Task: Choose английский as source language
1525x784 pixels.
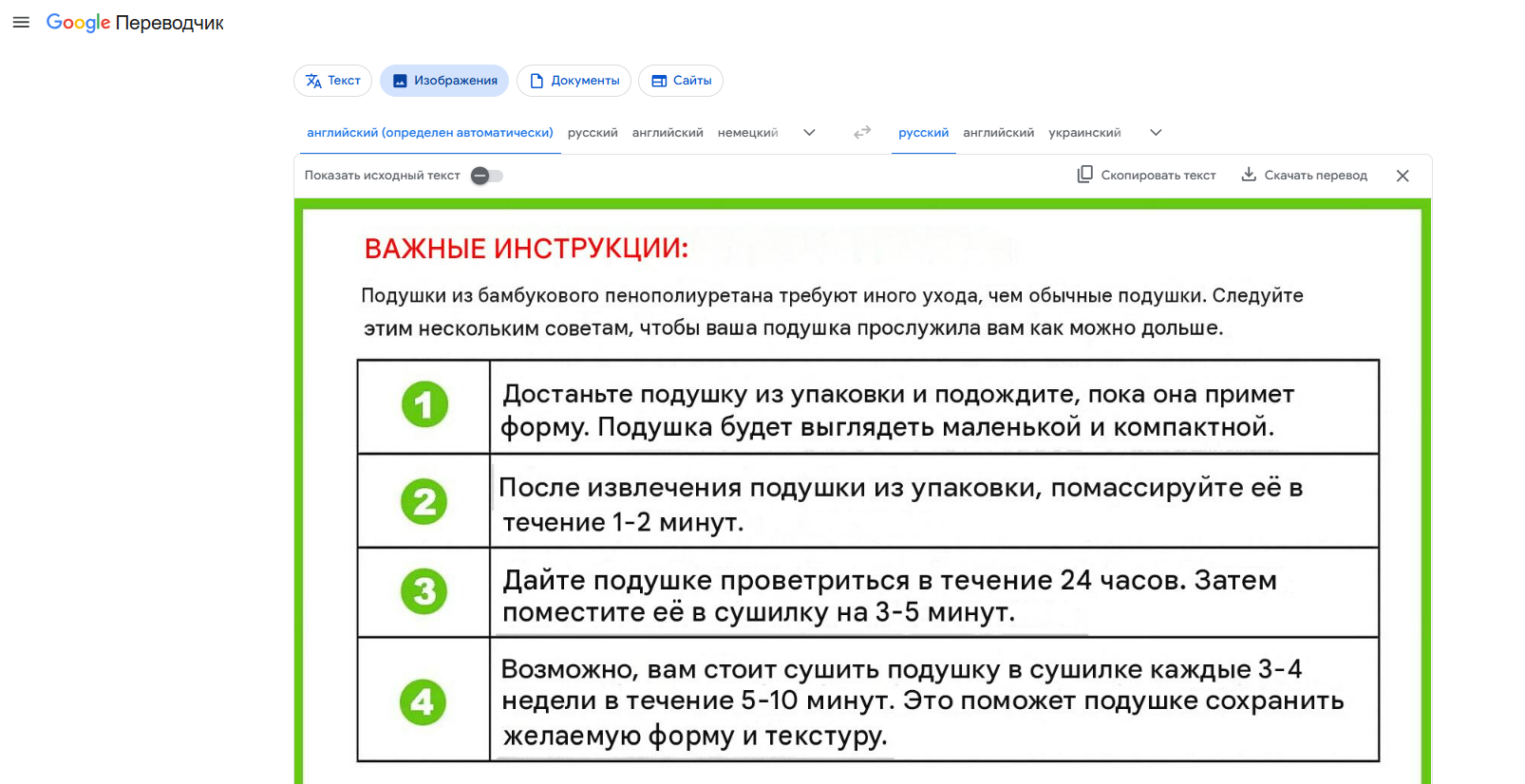Action: (668, 133)
